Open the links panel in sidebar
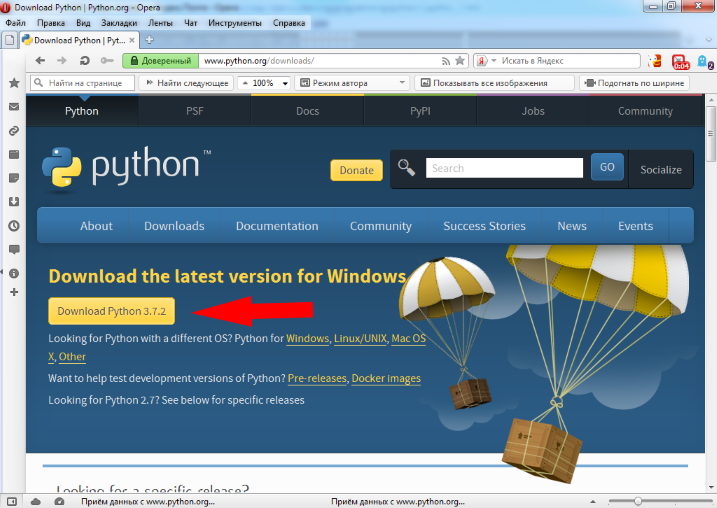 tap(14, 131)
